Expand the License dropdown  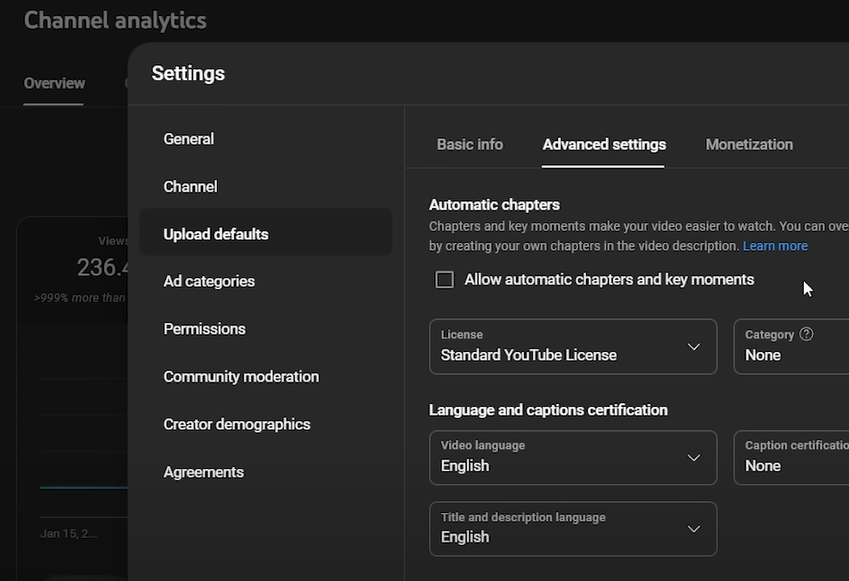[573, 347]
